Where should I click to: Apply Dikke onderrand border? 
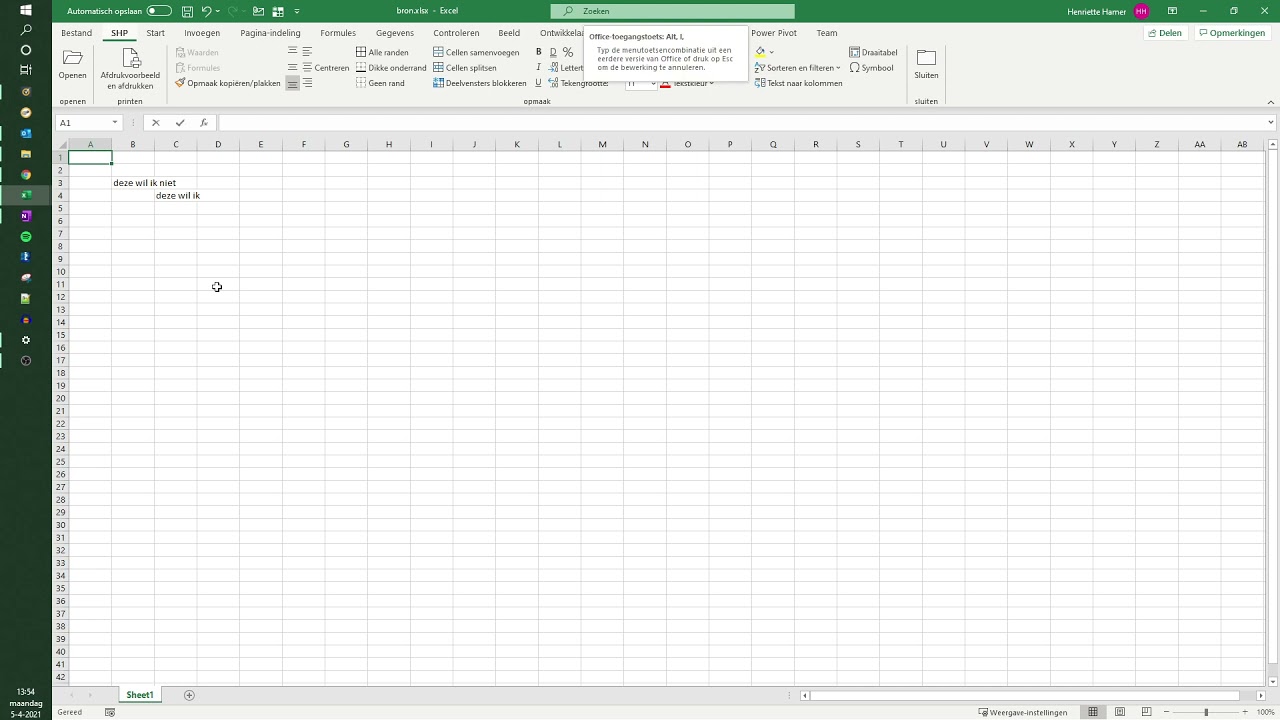[x=391, y=68]
